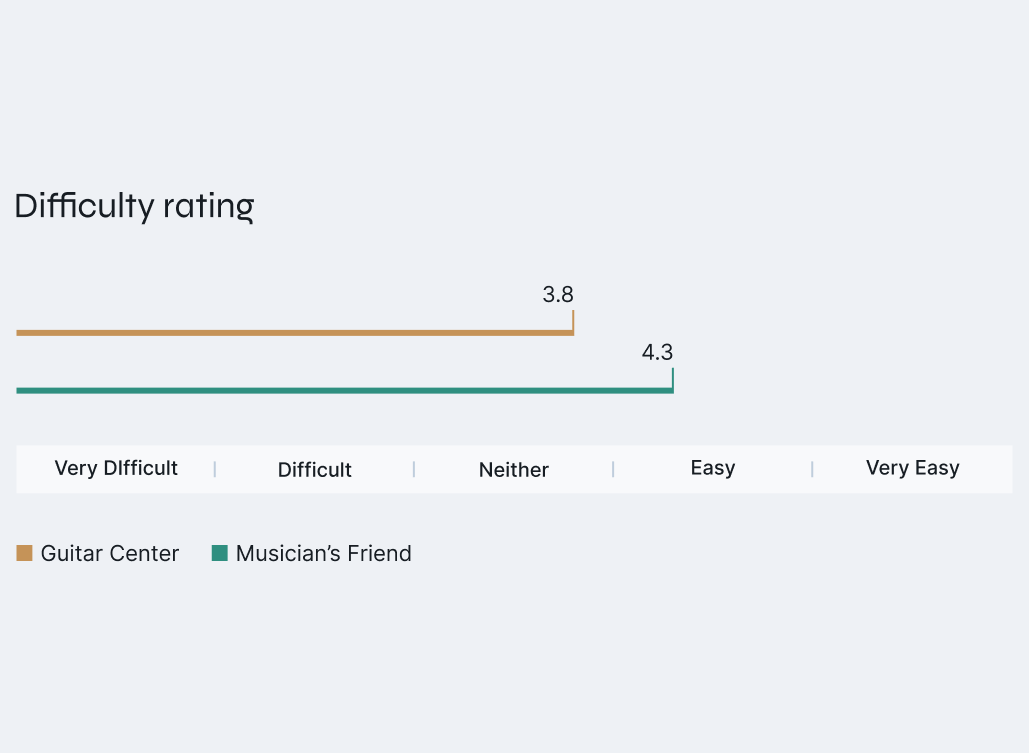Toggle the "Guitar Center" legend label
Screen dimensions: 1029x753
click(110, 554)
